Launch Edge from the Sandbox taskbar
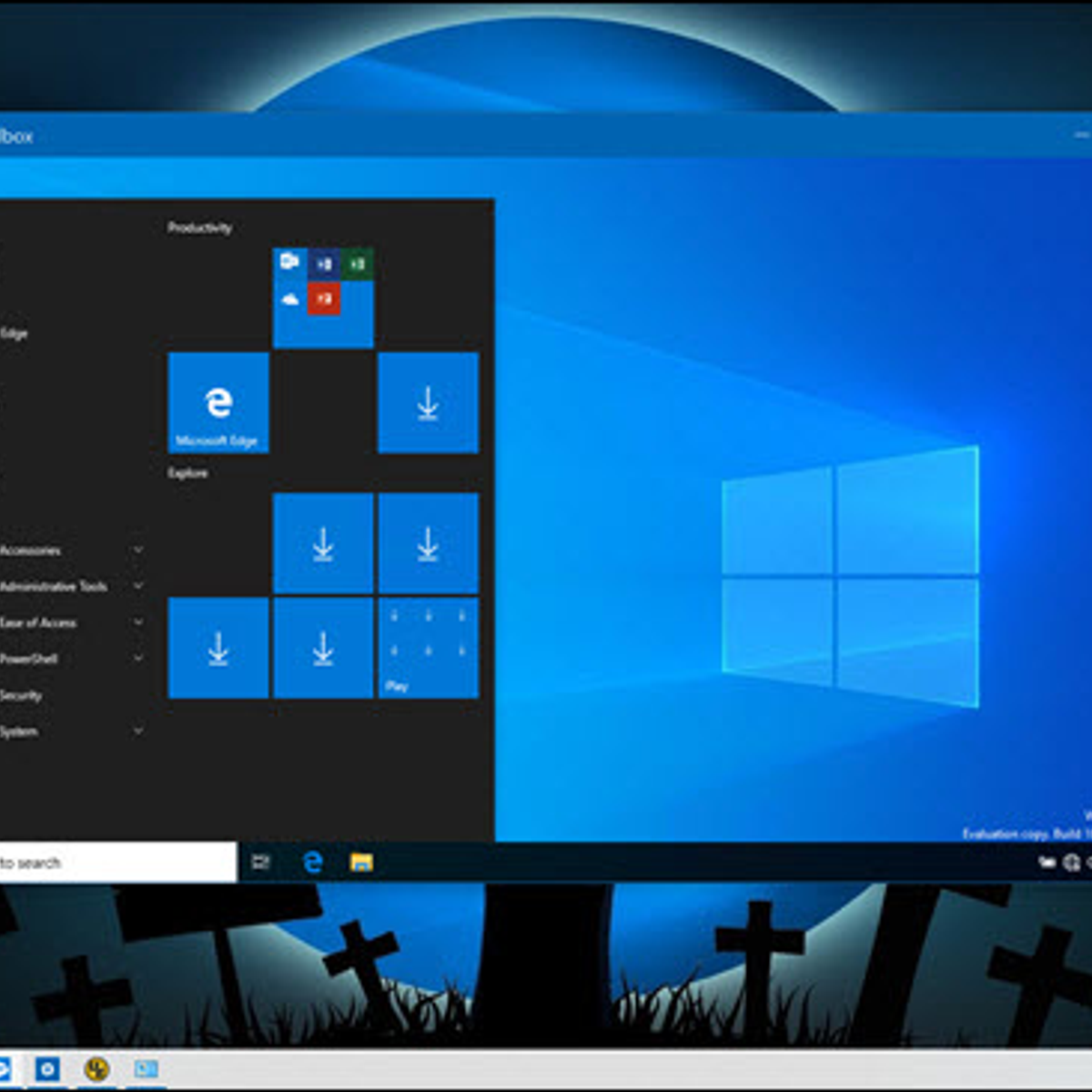The height and width of the screenshot is (1092, 1092). coord(312,862)
